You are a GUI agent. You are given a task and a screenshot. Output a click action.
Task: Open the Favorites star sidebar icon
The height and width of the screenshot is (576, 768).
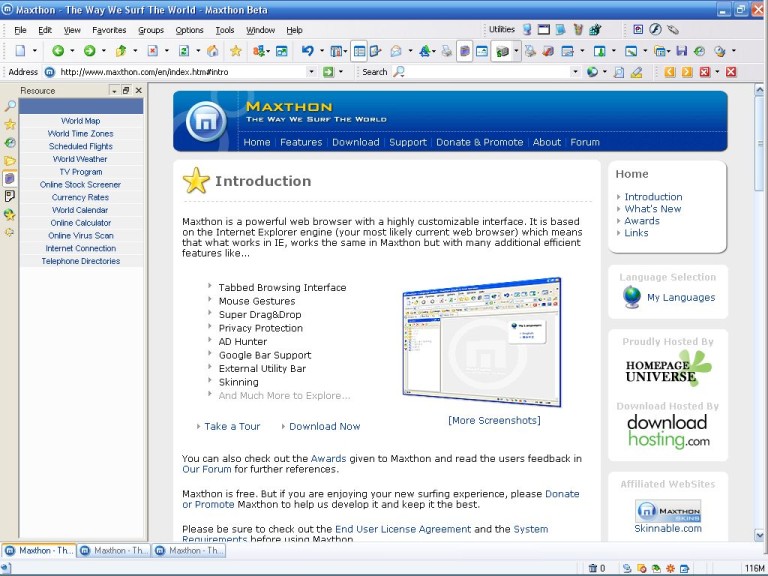(x=10, y=124)
